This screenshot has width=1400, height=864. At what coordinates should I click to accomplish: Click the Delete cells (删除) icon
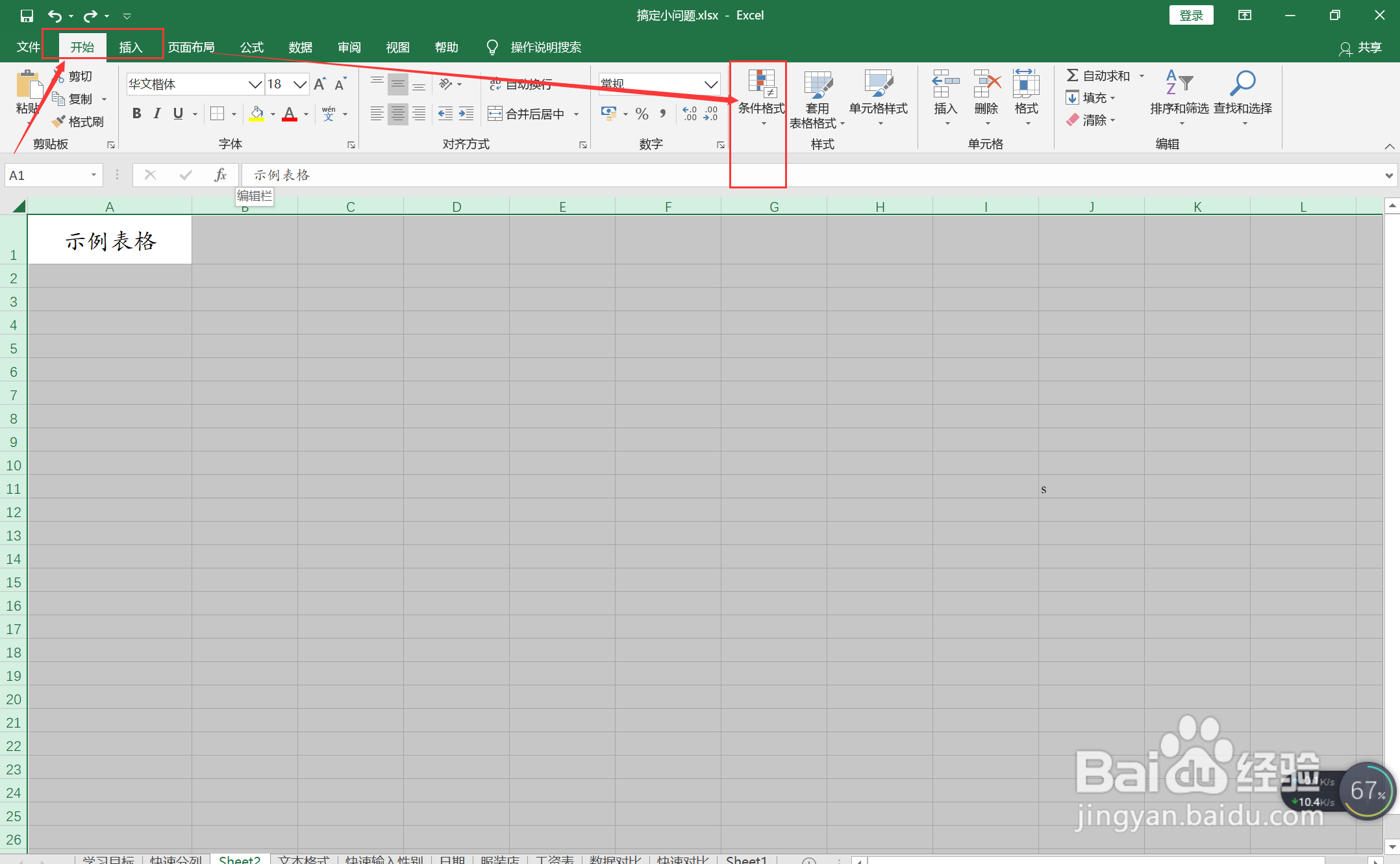[986, 84]
